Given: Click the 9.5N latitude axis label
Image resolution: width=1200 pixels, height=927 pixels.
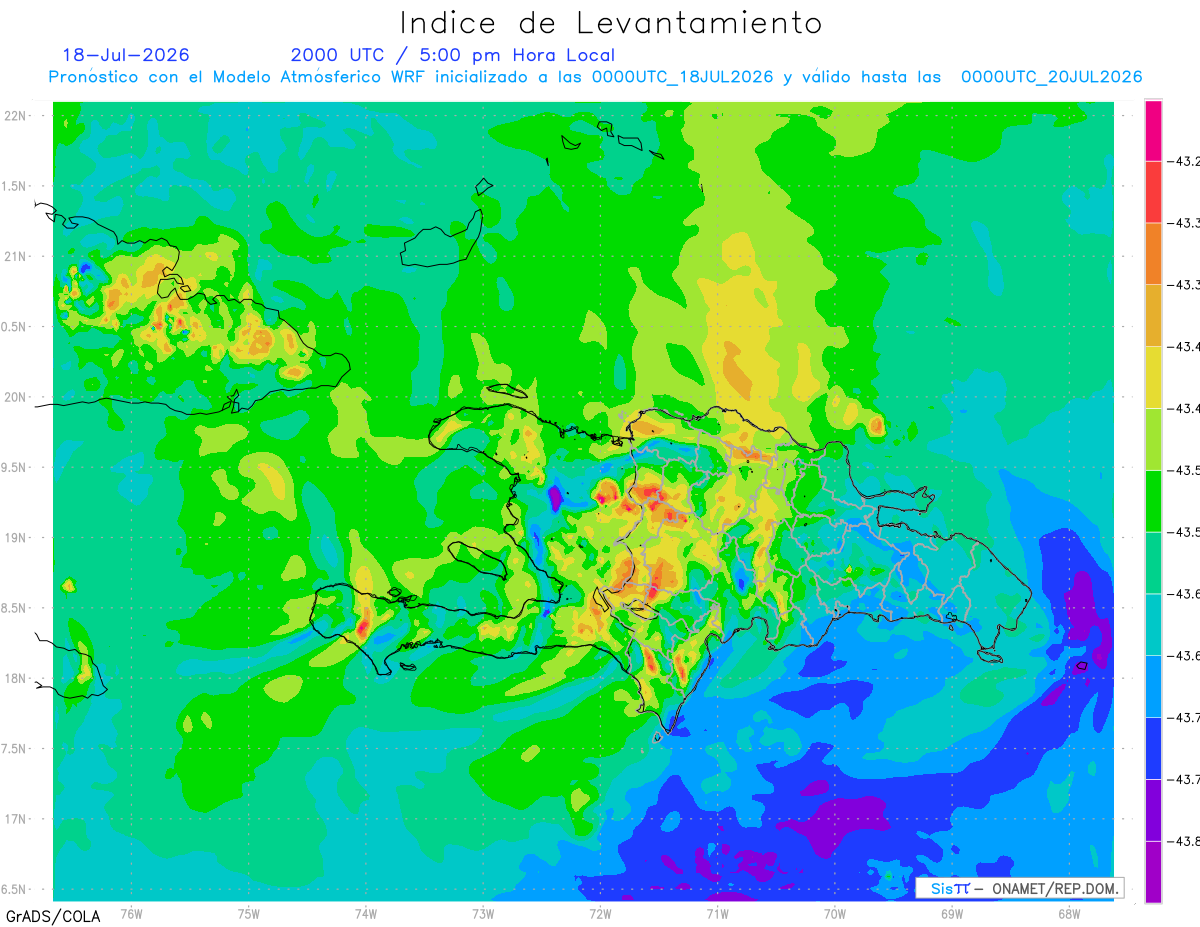Looking at the screenshot, I should point(15,467).
